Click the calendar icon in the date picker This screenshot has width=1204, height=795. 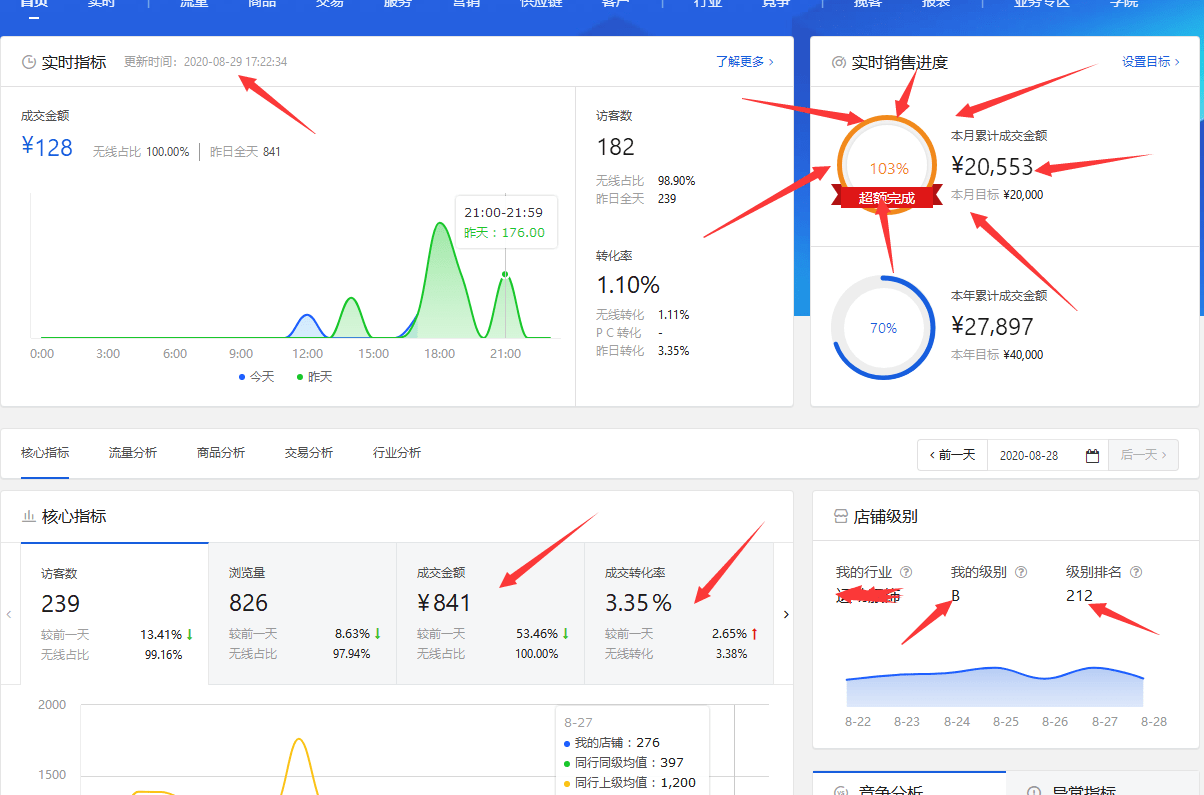1092,455
